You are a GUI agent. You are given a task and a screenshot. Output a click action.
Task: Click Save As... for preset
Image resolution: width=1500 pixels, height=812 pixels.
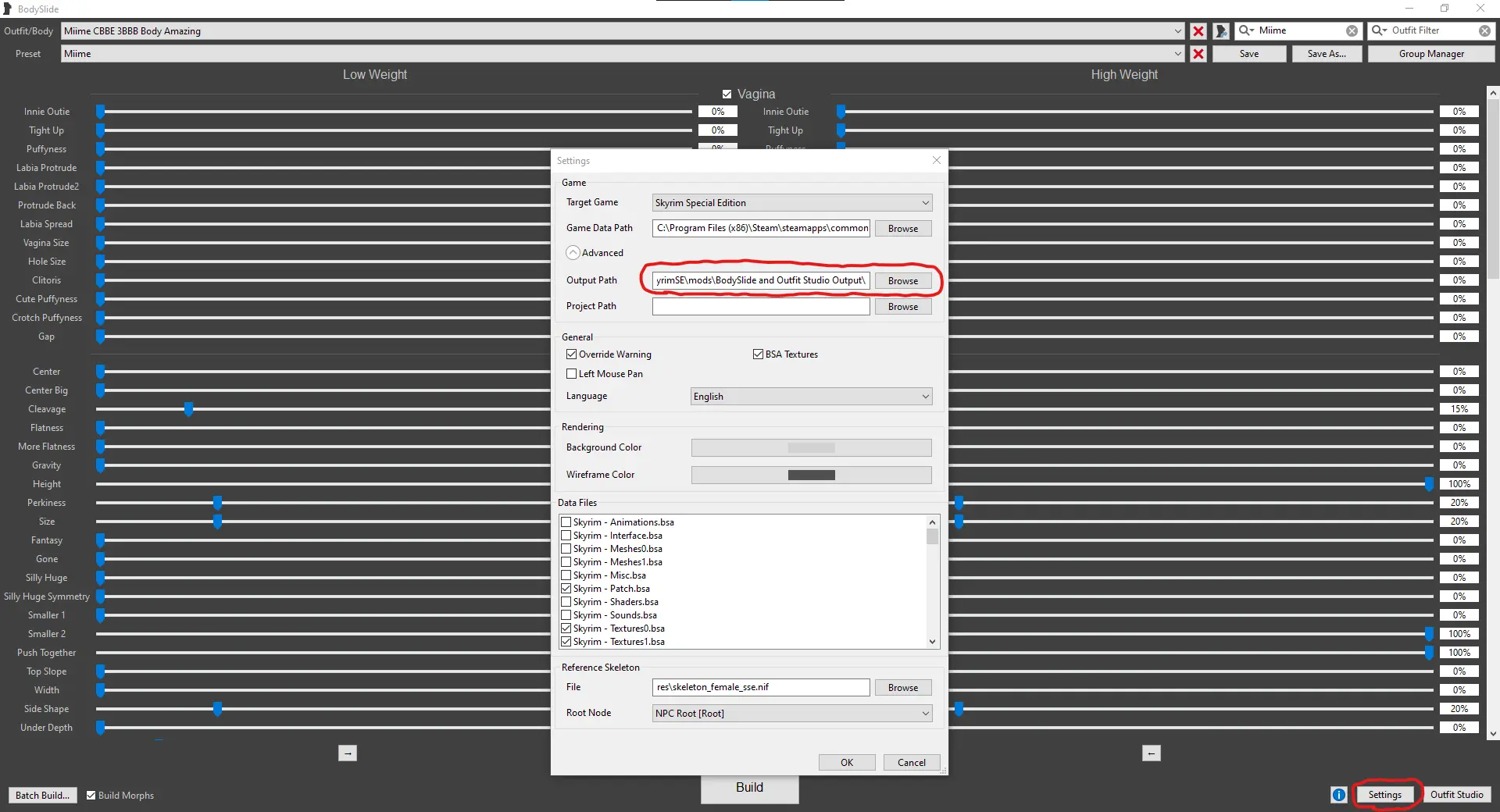1327,54
